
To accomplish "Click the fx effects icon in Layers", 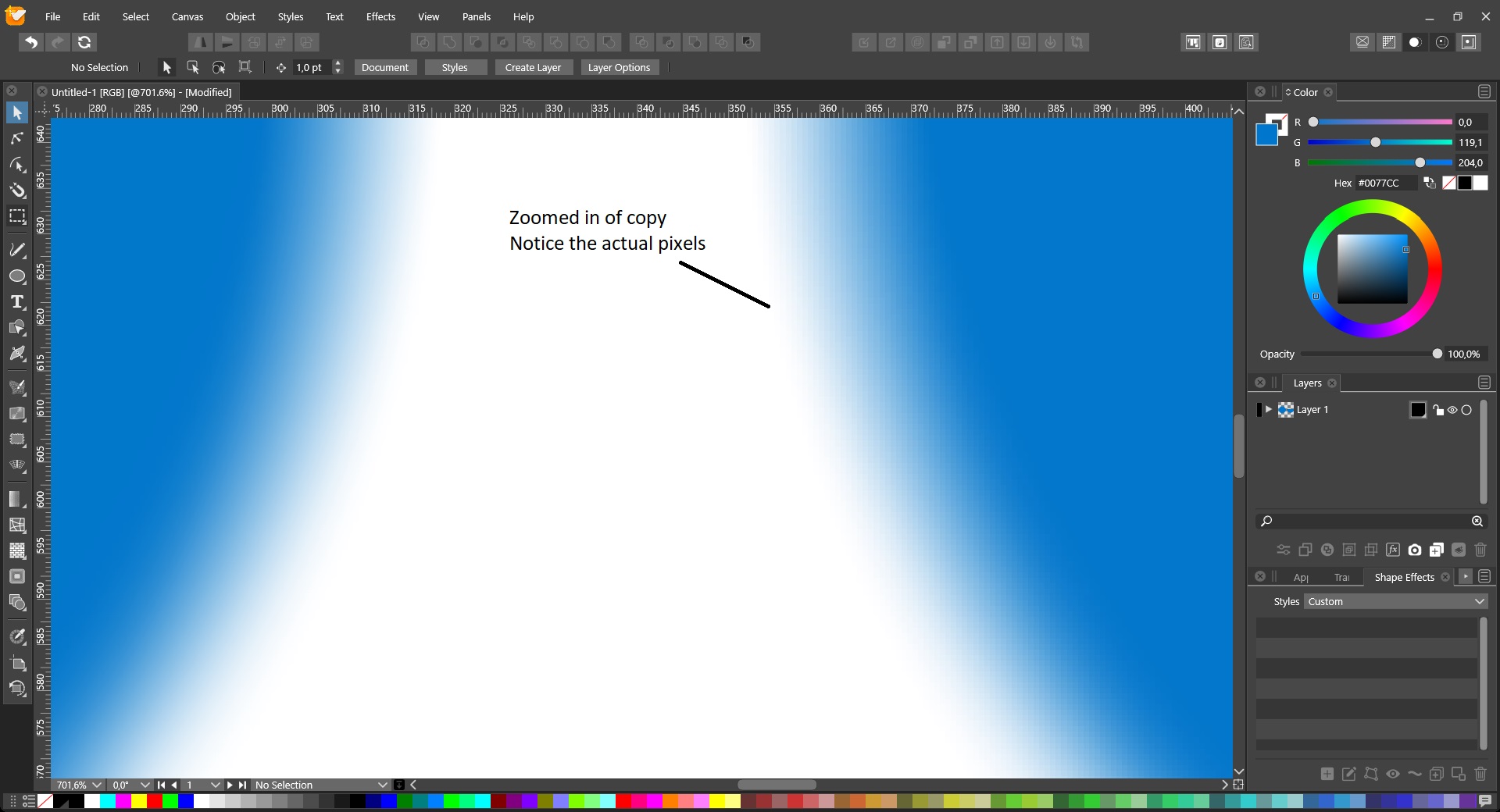I will click(1392, 550).
